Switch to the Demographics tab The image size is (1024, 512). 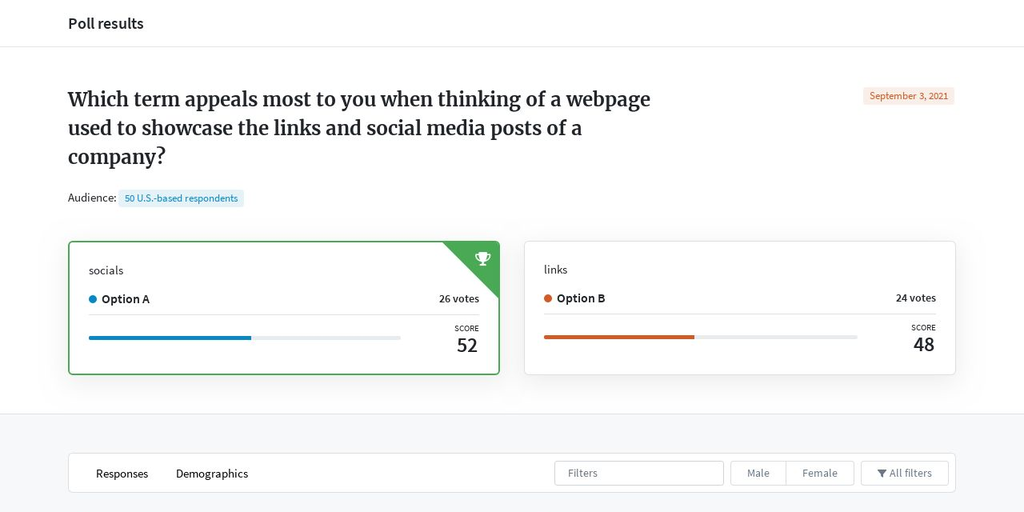pyautogui.click(x=212, y=473)
